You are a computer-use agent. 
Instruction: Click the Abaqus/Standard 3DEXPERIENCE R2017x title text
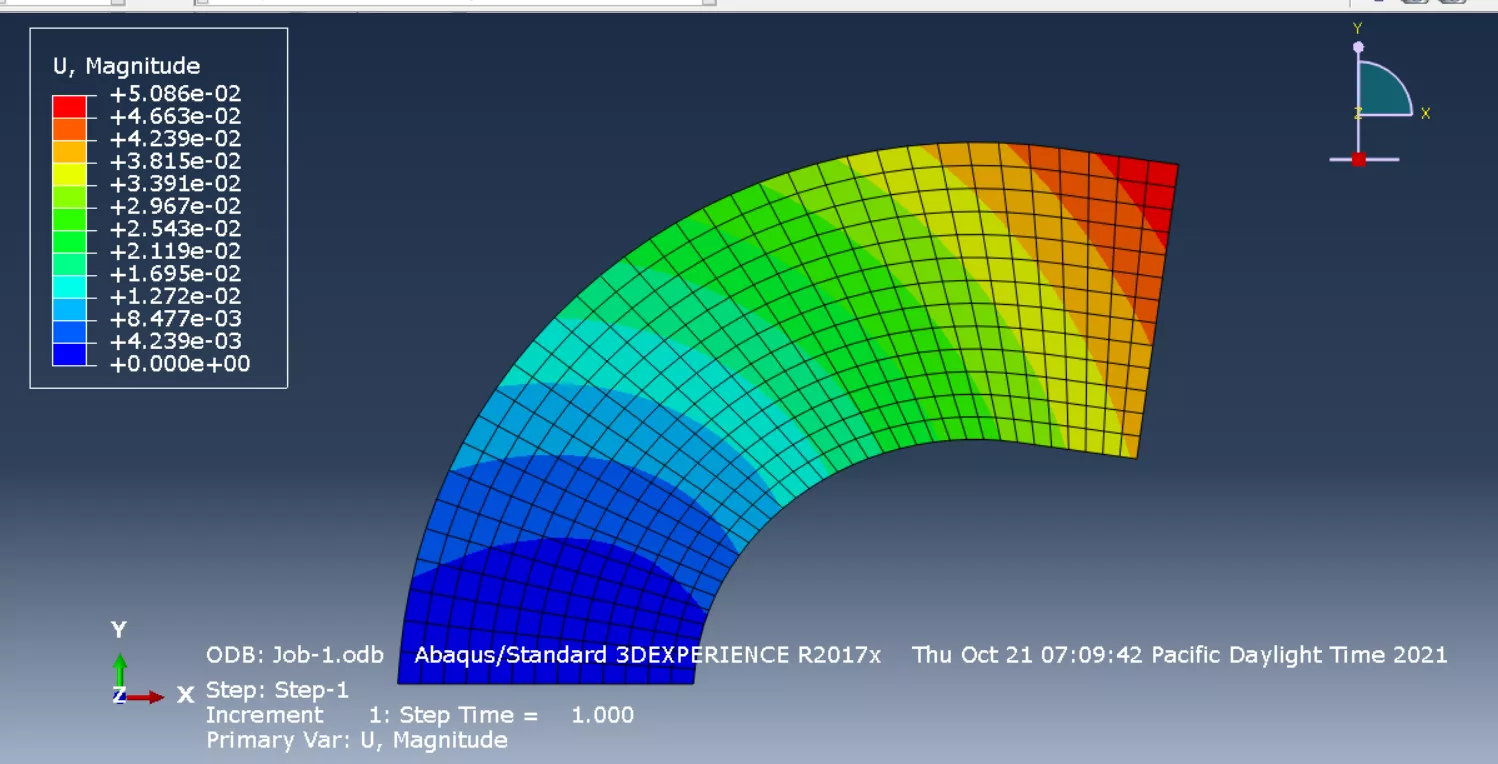coord(647,655)
